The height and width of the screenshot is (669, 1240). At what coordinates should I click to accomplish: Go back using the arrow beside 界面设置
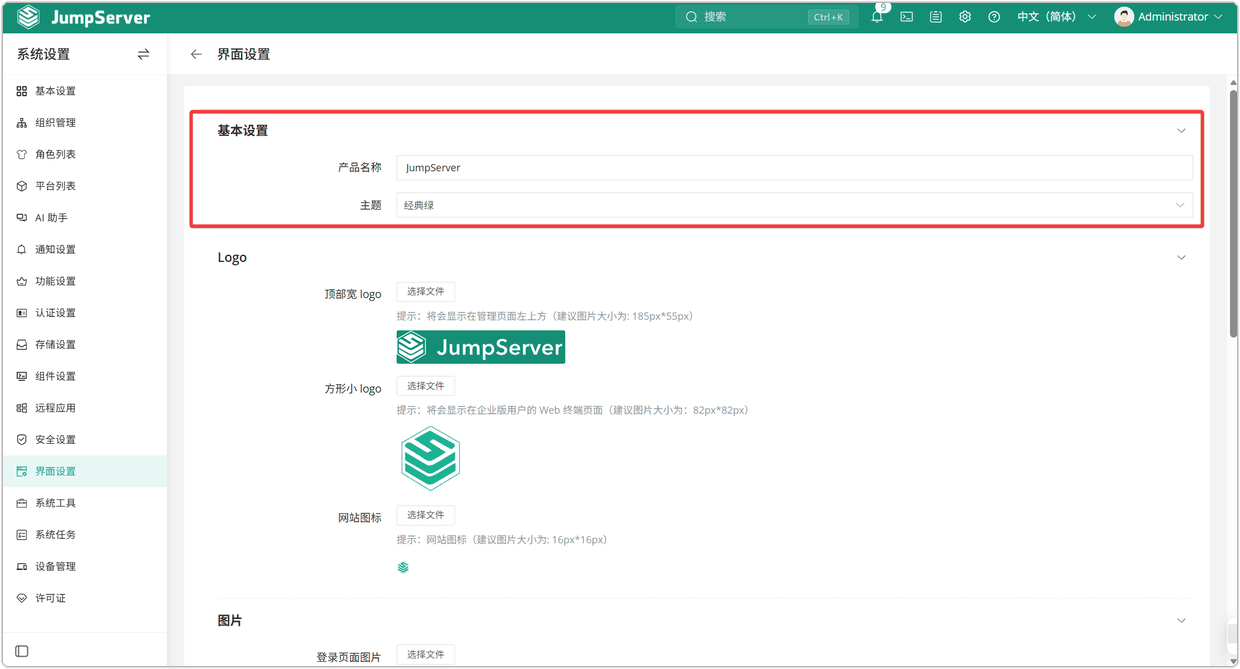[x=196, y=54]
